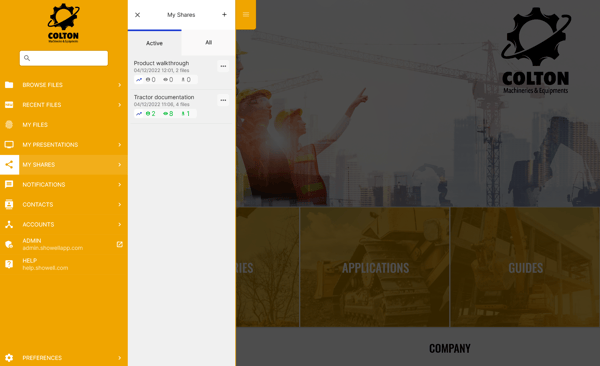The height and width of the screenshot is (366, 600).
Task: Add a new share with plus icon
Action: 224,15
